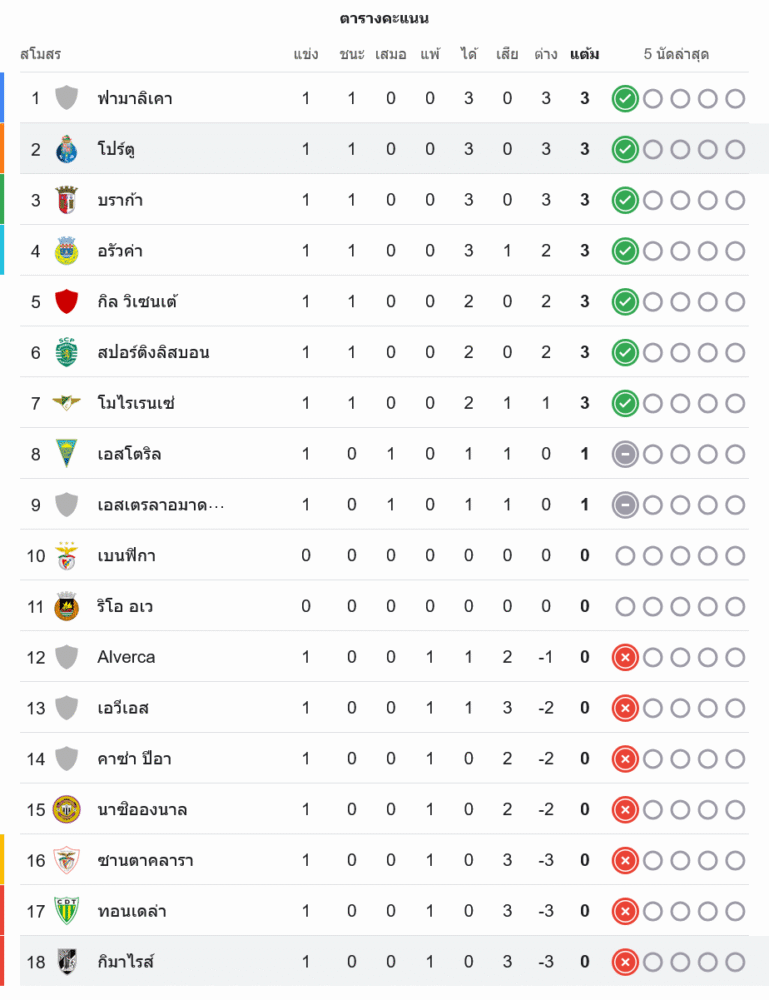The height and width of the screenshot is (1000, 769).
Task: Open the Alverca team name link
Action: (126, 657)
